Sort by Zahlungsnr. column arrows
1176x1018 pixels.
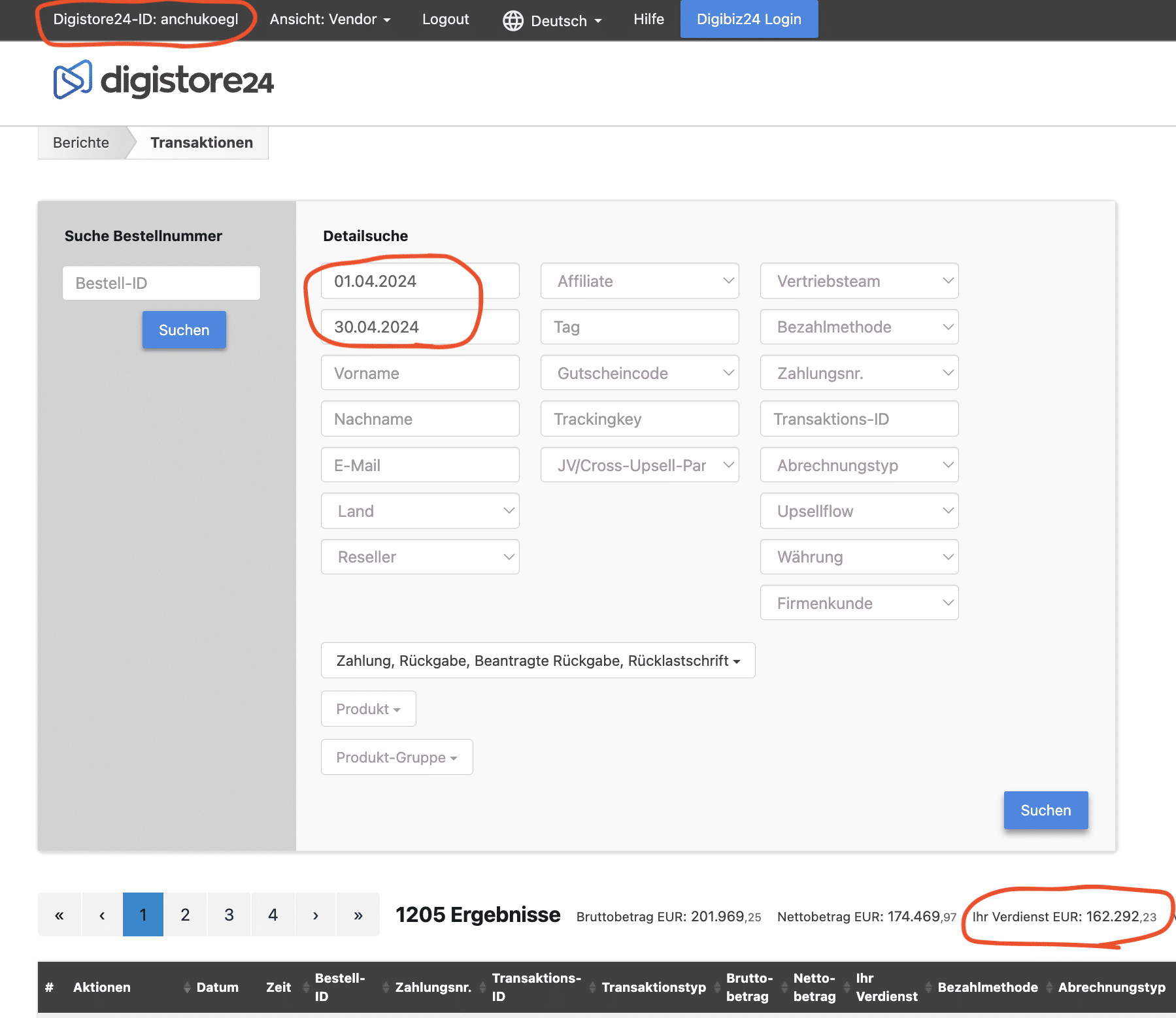pyautogui.click(x=386, y=987)
